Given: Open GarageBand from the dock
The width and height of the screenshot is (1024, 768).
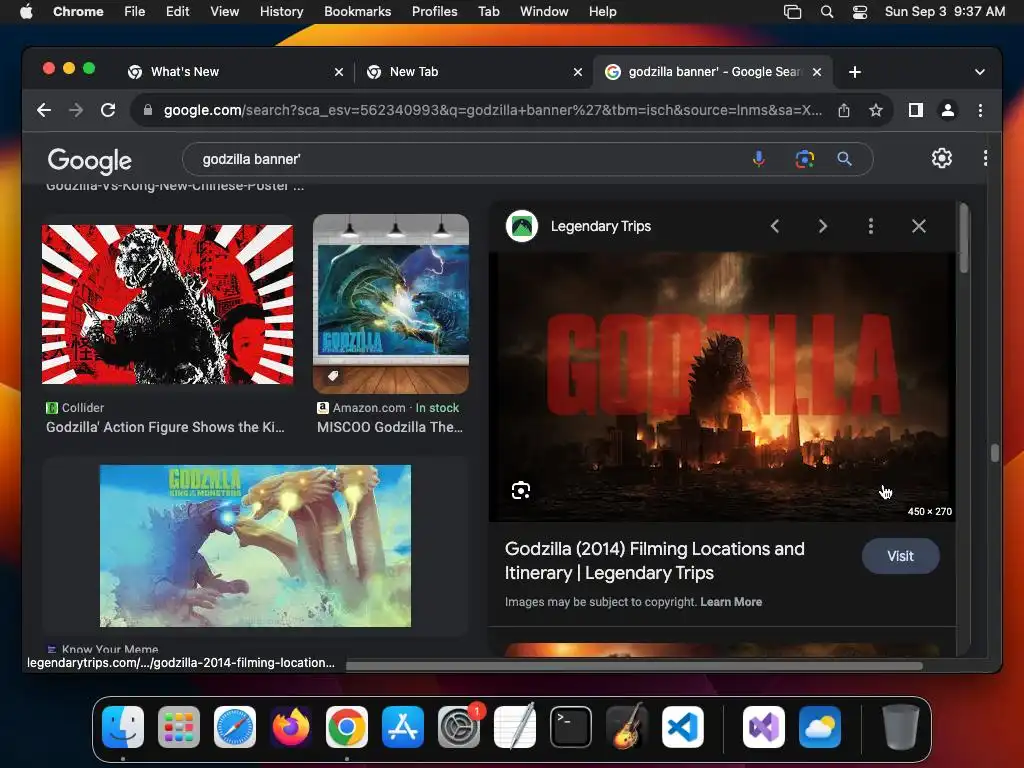Looking at the screenshot, I should (x=627, y=727).
